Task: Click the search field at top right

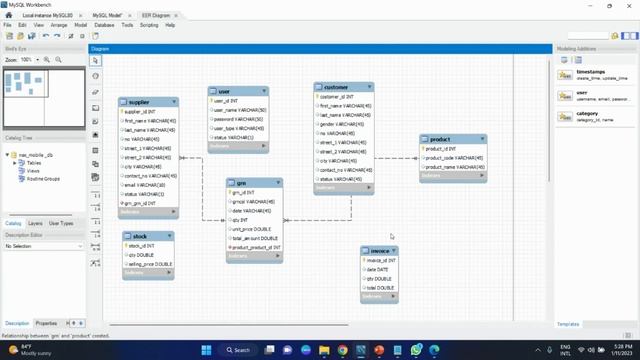Action: (588, 36)
